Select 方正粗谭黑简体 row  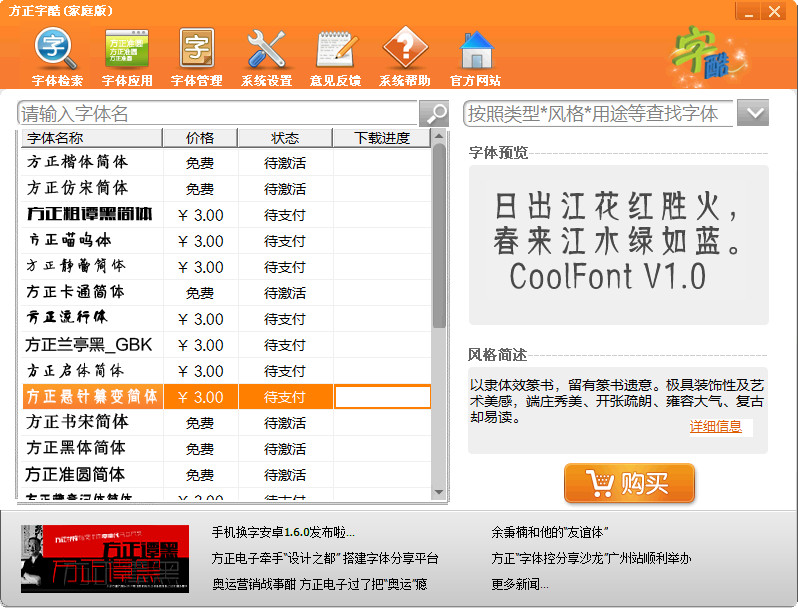click(226, 214)
